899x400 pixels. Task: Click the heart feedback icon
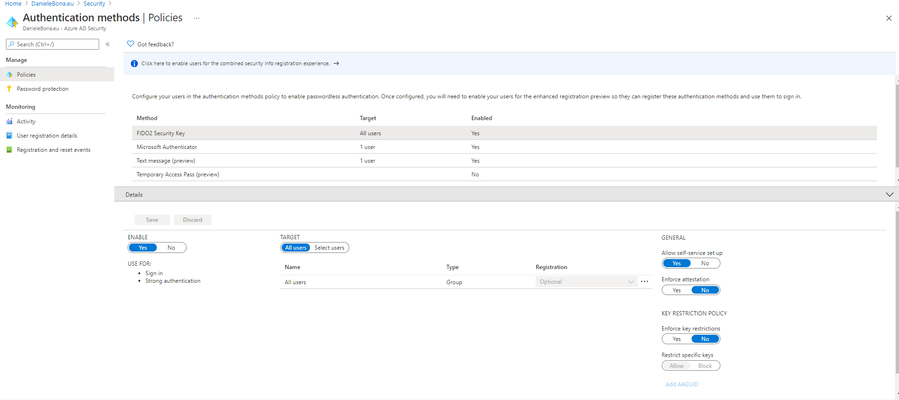tap(130, 44)
